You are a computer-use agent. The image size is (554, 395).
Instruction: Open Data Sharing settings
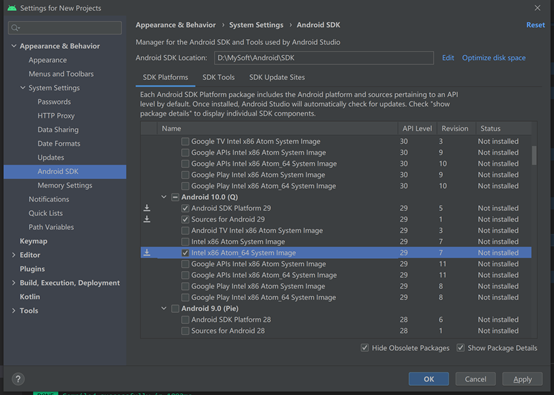(x=58, y=130)
